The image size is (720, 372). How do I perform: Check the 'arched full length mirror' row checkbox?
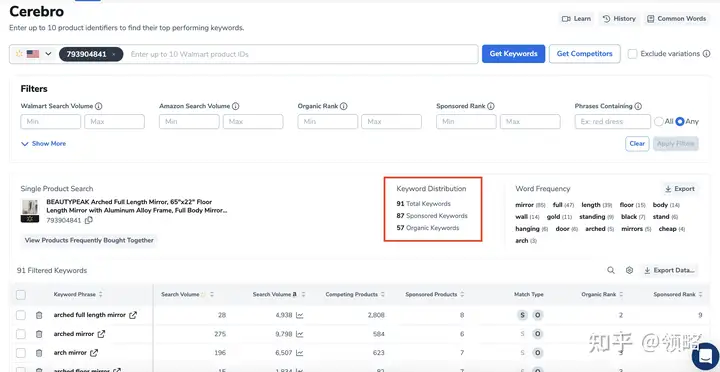[21, 315]
